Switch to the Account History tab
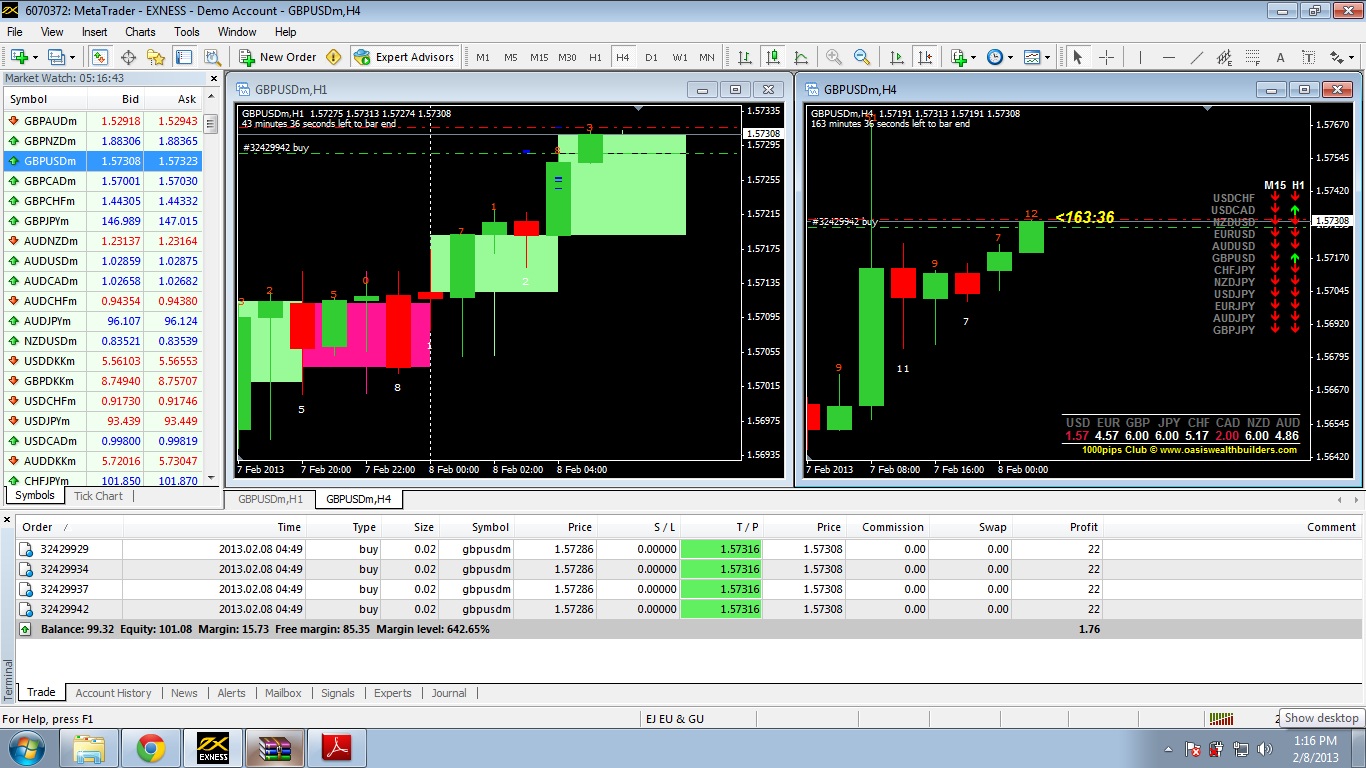 tap(113, 693)
